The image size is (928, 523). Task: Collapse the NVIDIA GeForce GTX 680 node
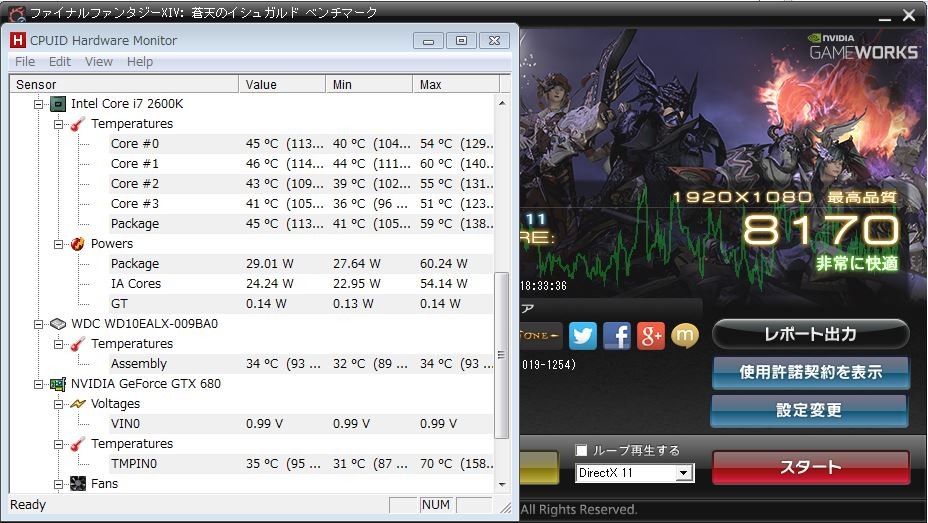point(38,384)
